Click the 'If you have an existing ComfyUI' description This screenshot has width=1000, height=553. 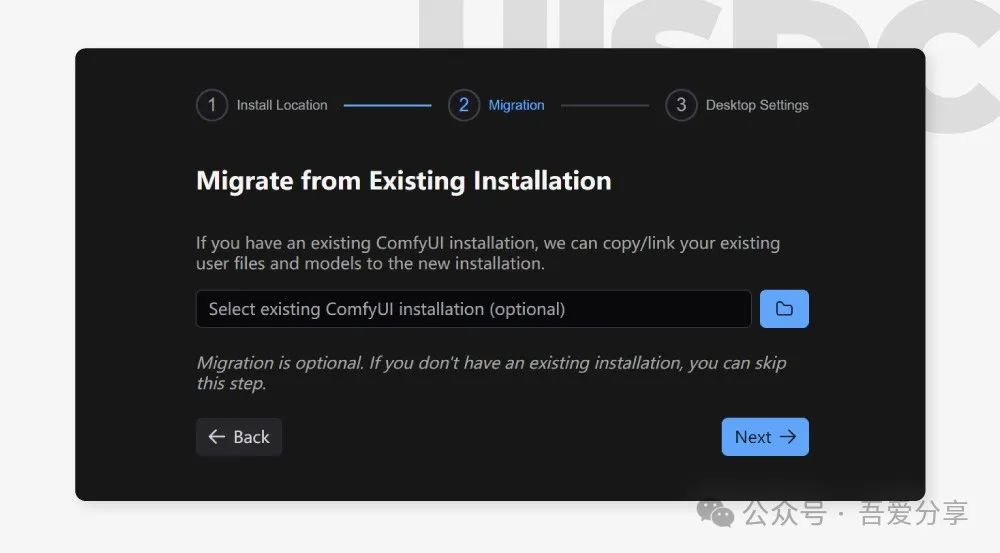[488, 253]
